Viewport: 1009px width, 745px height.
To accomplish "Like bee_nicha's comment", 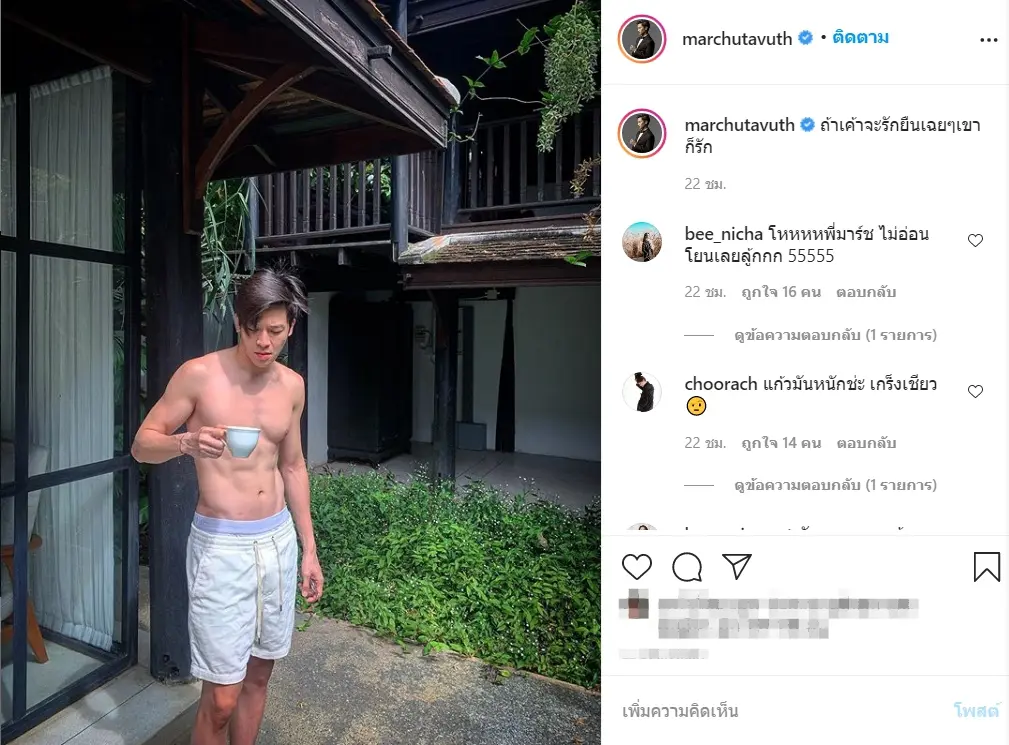I will pyautogui.click(x=975, y=241).
